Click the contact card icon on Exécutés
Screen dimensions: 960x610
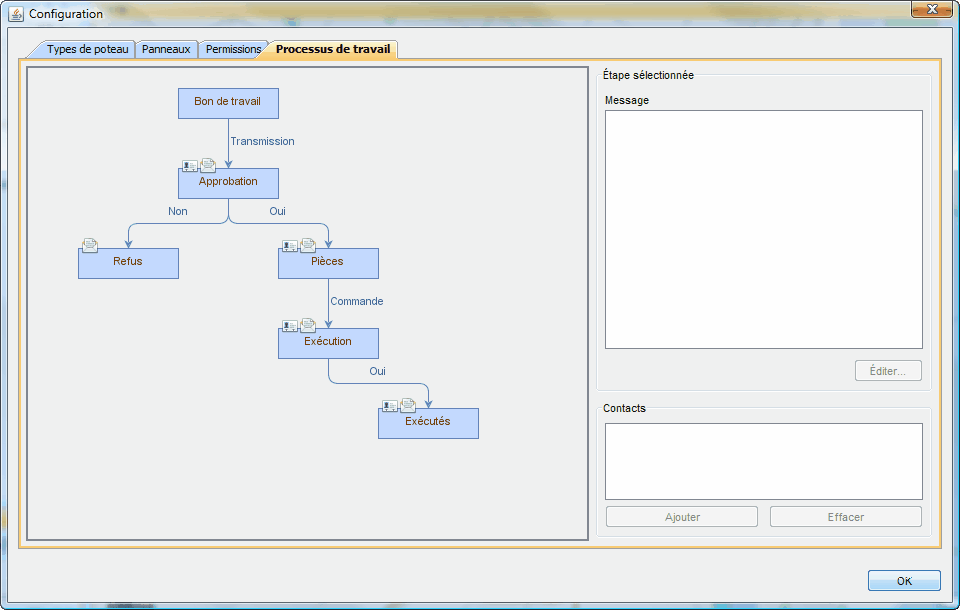pos(390,406)
